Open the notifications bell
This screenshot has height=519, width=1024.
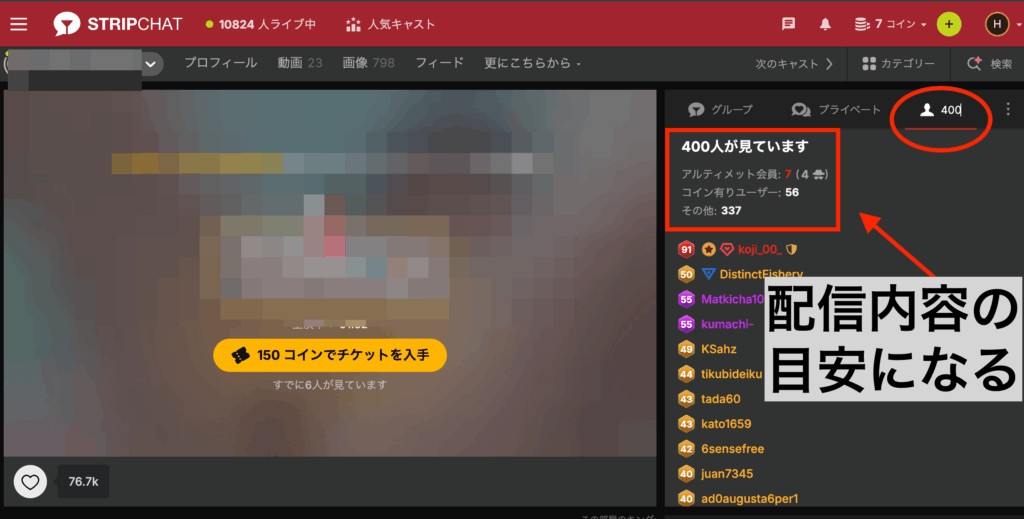click(825, 24)
